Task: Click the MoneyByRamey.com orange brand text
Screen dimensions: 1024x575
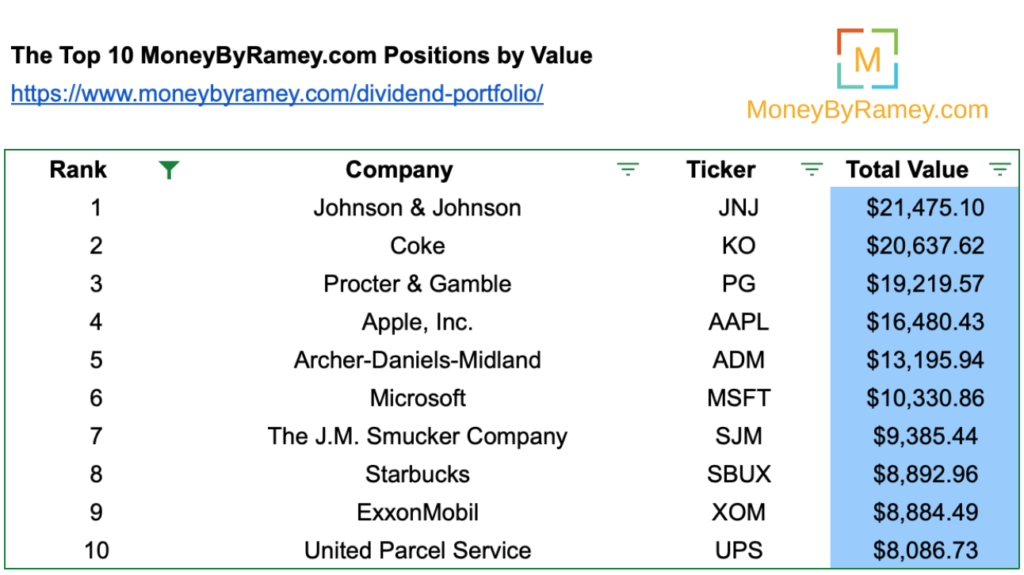Action: click(867, 110)
